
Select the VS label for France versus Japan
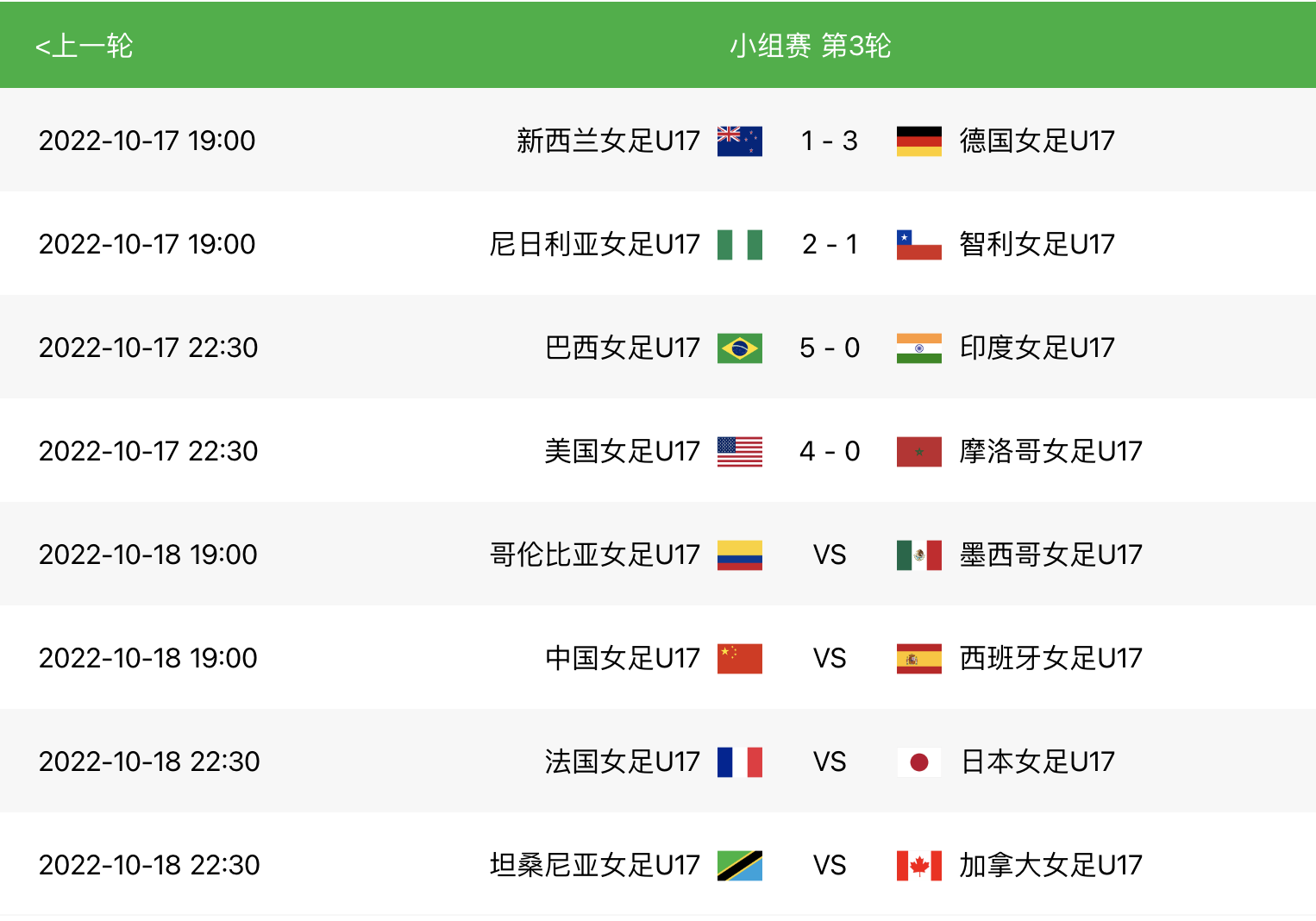click(830, 761)
